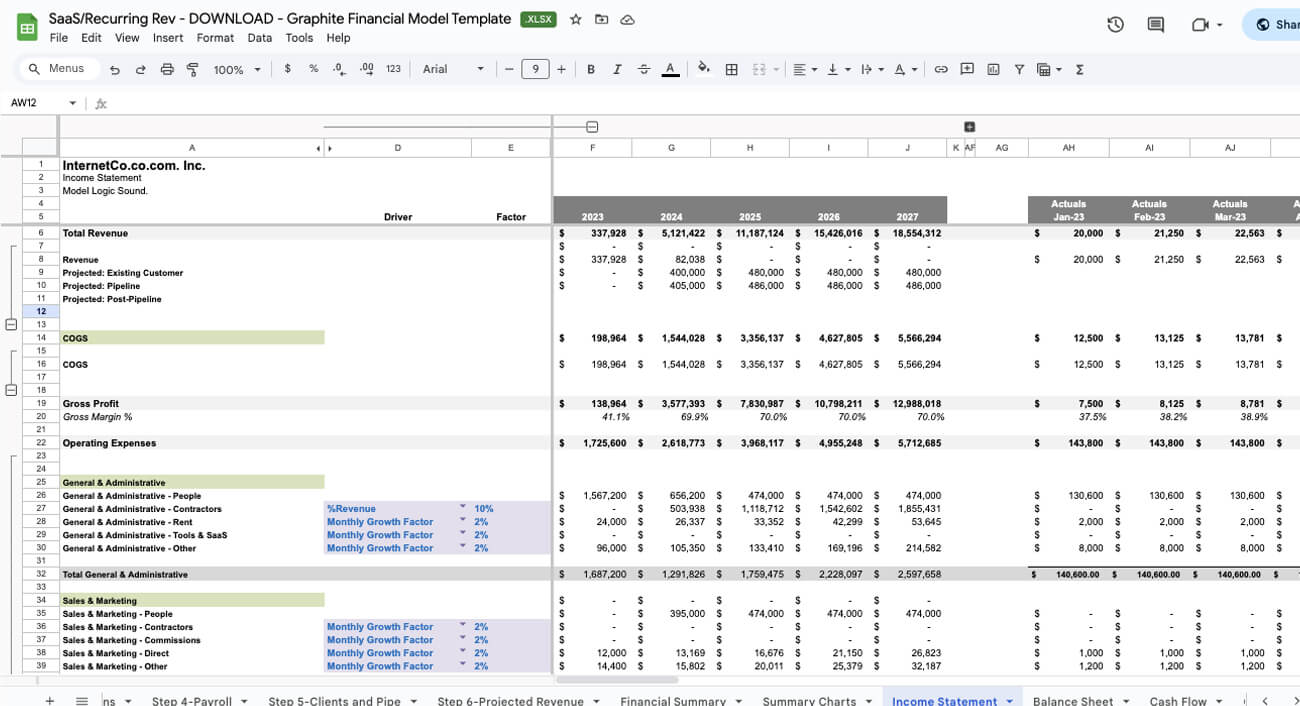The image size is (1300, 706).
Task: Undo the last action
Action: coord(115,69)
